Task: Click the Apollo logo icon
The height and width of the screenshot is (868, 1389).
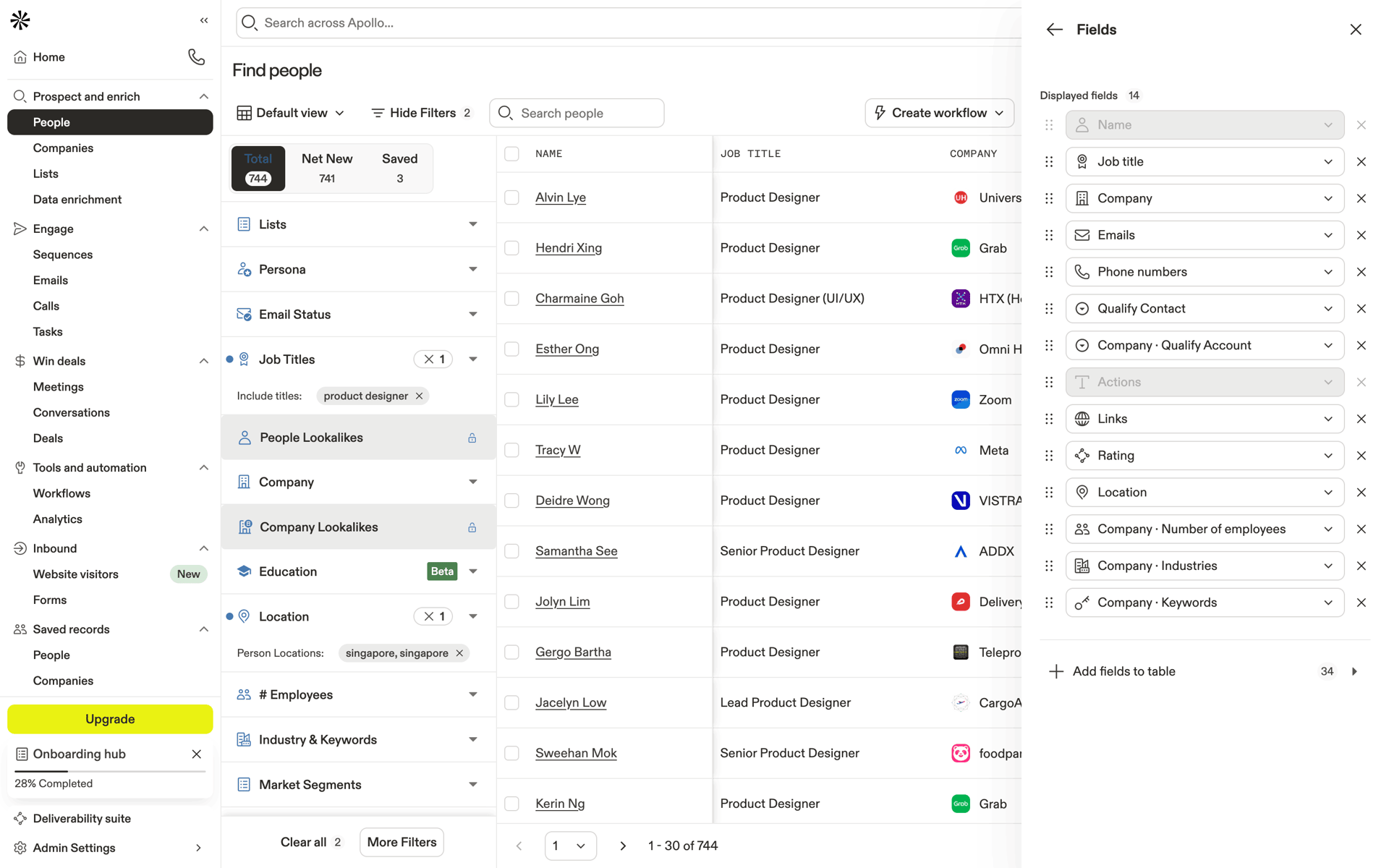Action: point(20,20)
